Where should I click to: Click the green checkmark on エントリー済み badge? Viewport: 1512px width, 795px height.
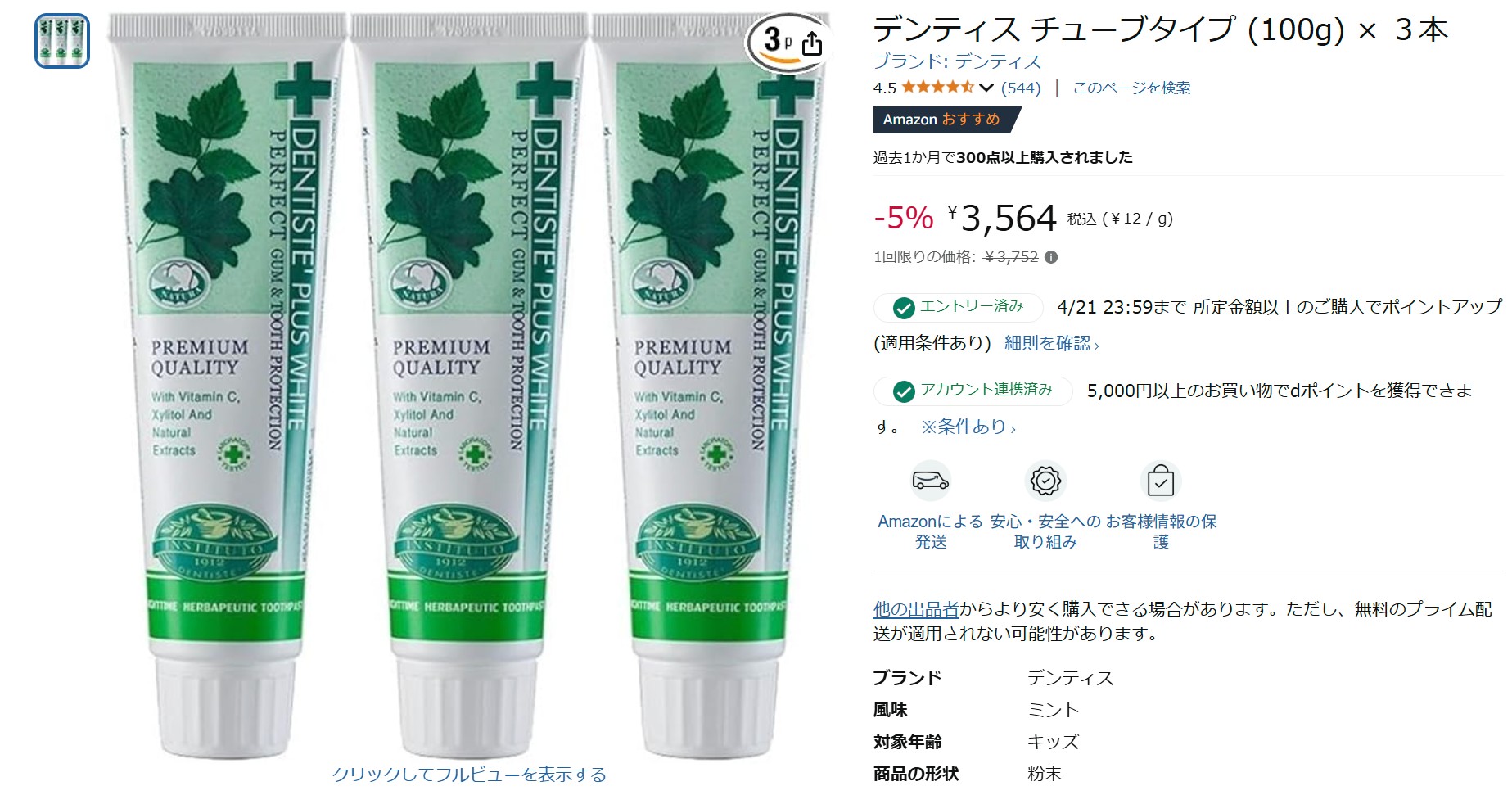tap(904, 308)
